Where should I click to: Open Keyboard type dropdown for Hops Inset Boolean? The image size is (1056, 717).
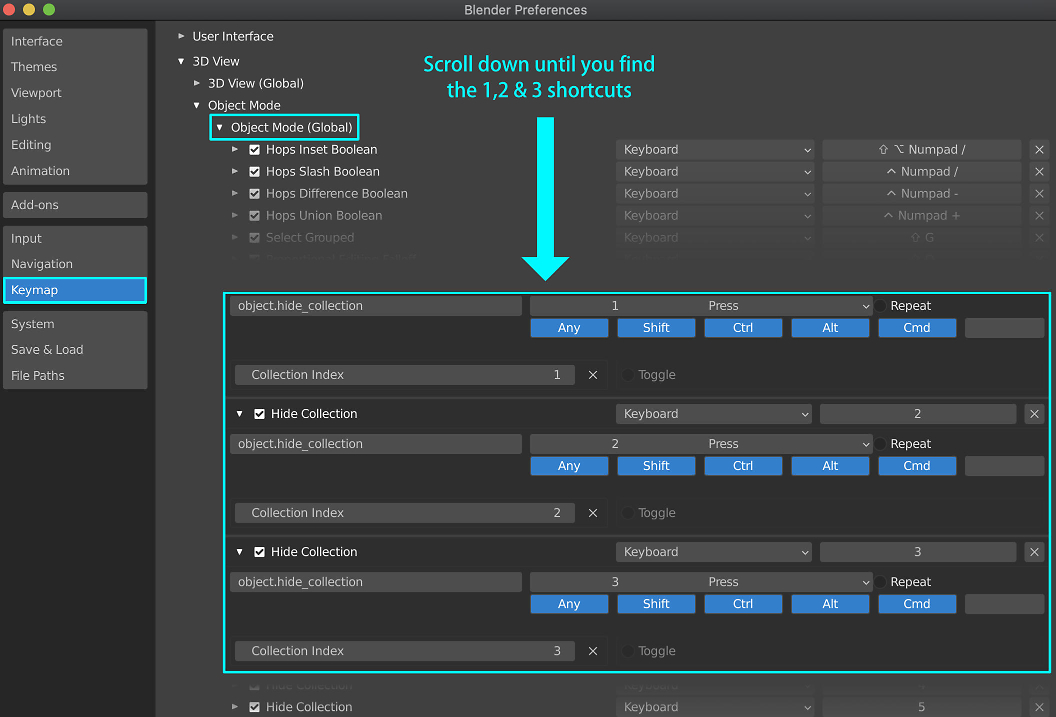click(x=715, y=149)
